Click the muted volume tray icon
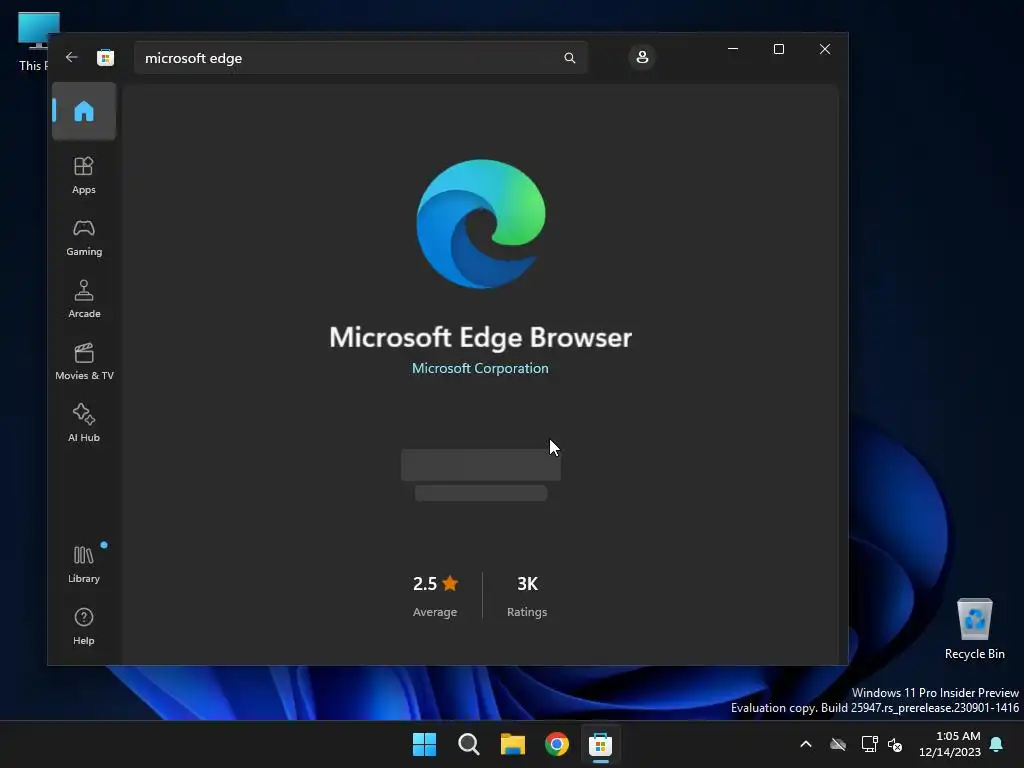Screen dimensions: 1024x768 895,744
